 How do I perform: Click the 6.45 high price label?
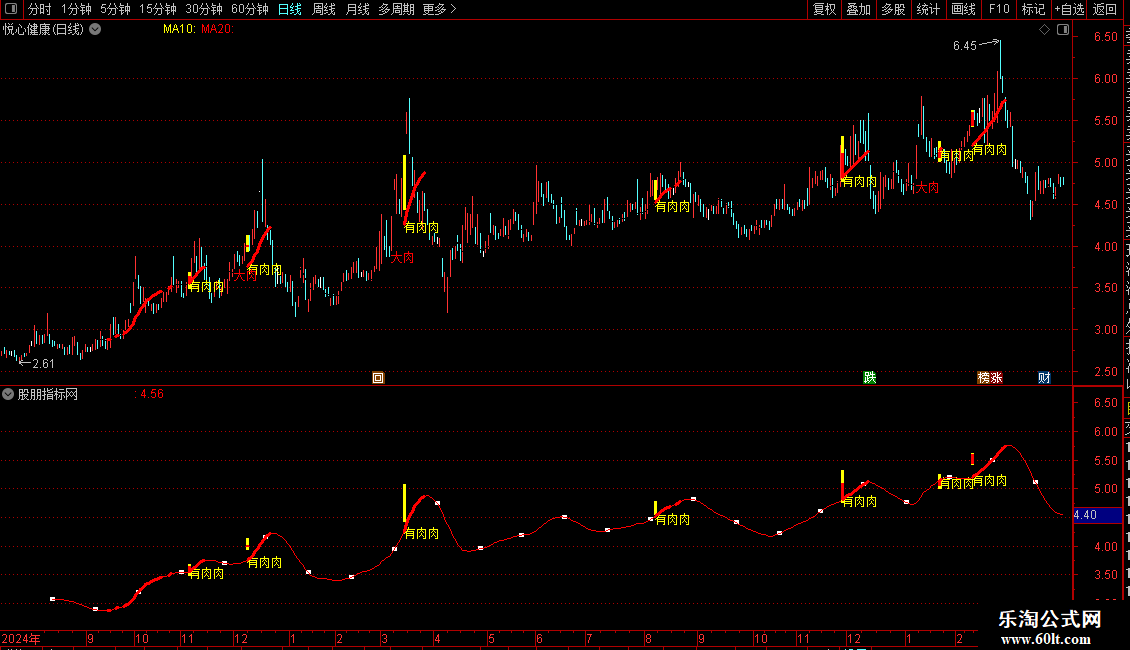tap(965, 45)
